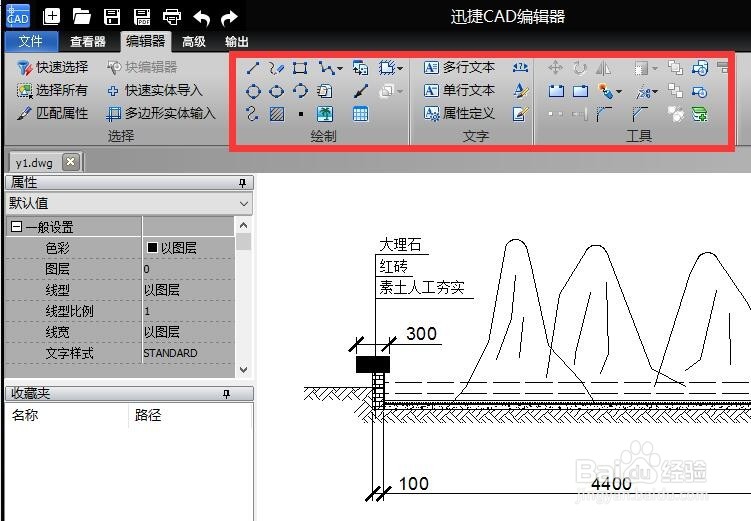Click 多边形实体输入 button
Image resolution: width=751 pixels, height=521 pixels.
(161, 113)
